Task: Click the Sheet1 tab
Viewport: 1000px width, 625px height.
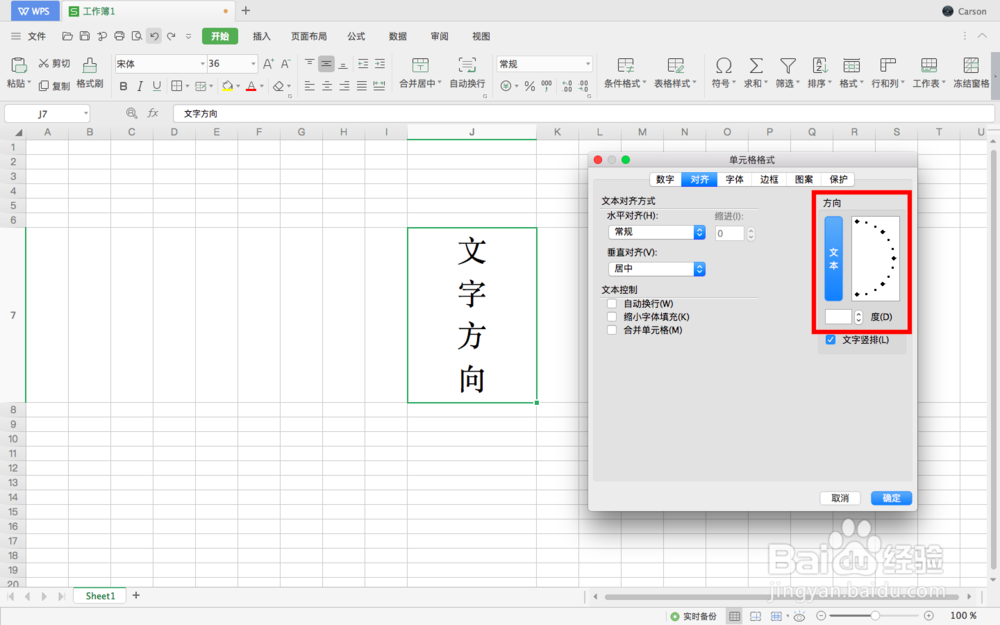Action: (98, 595)
